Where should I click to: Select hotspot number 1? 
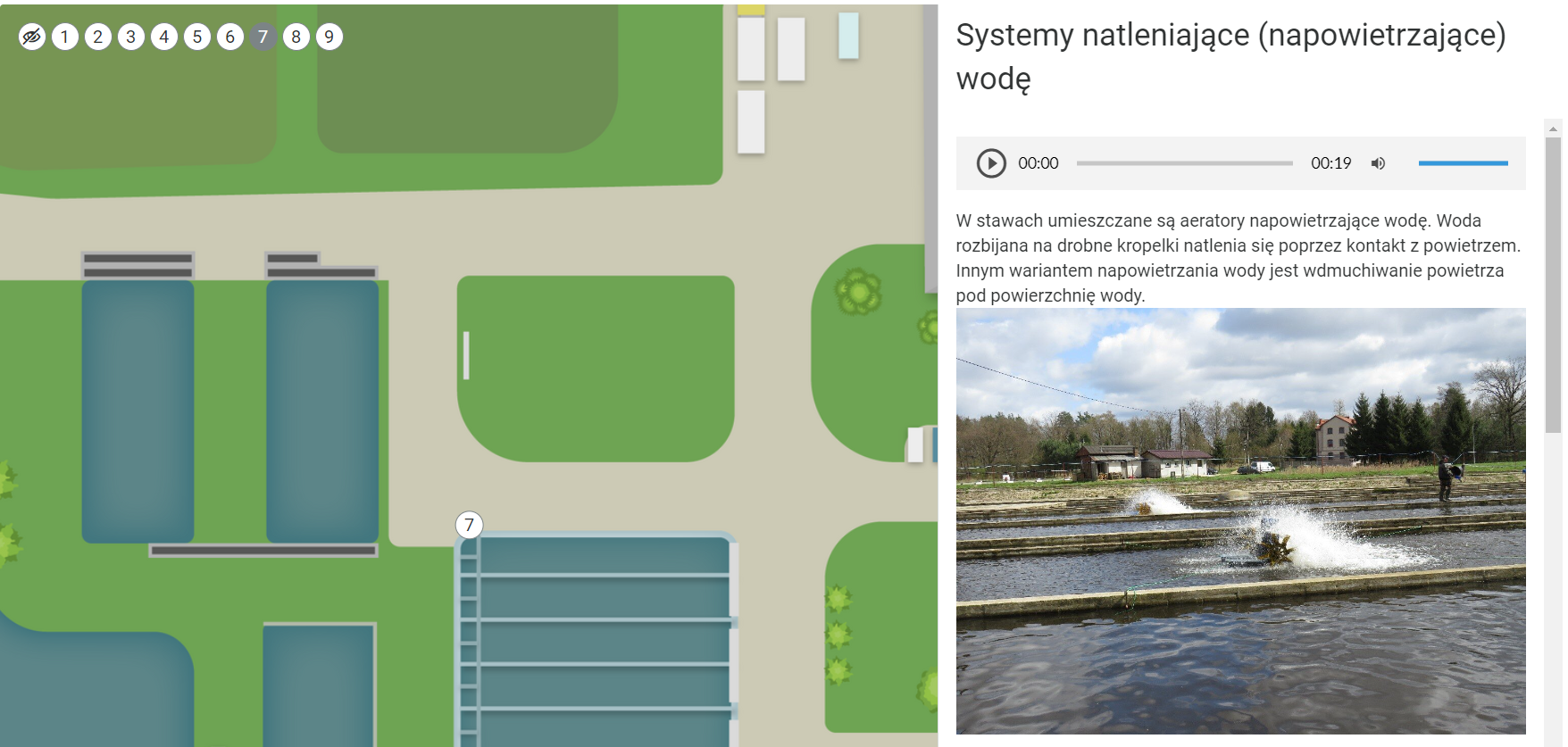[65, 37]
